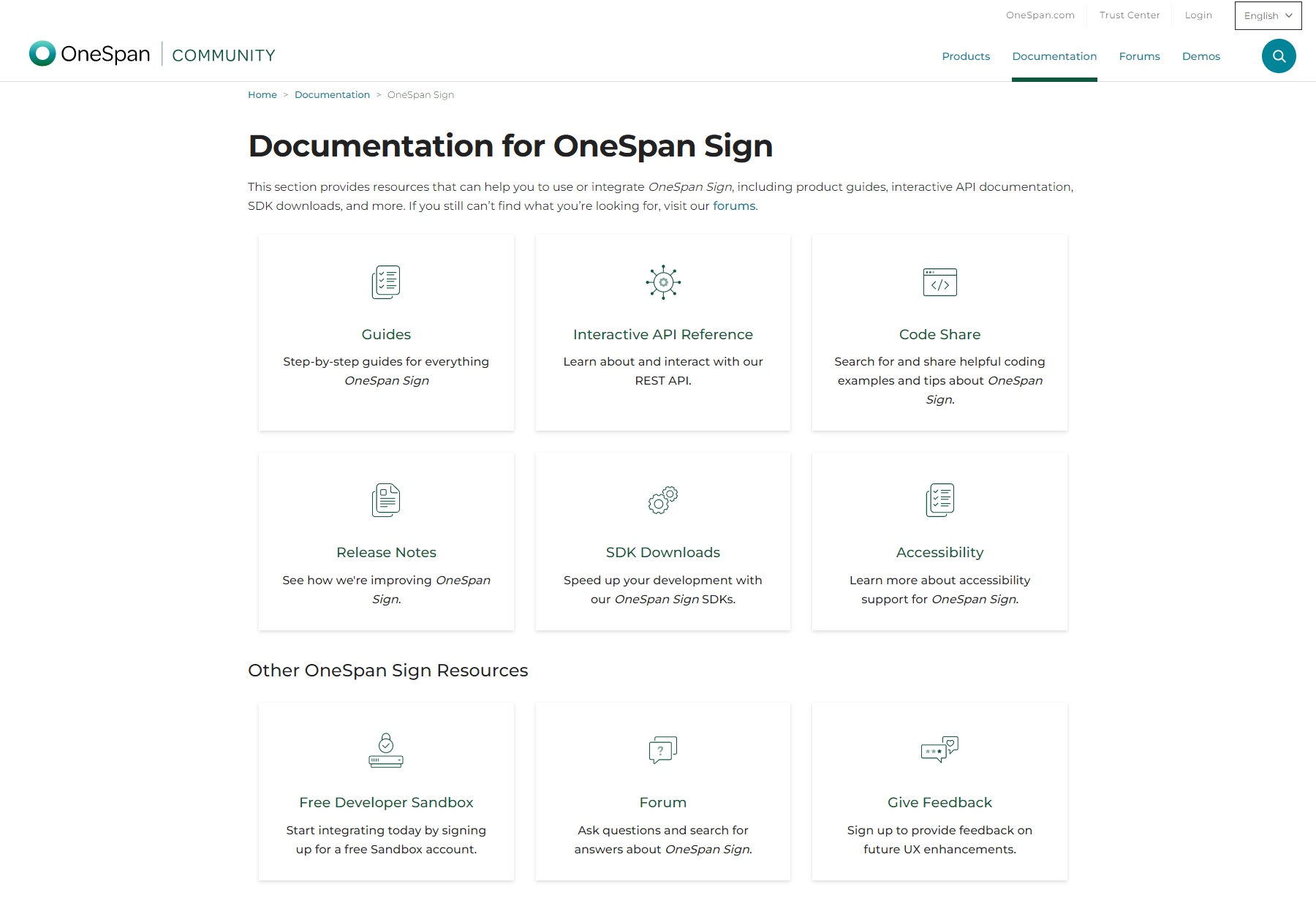Open the Accessibility title
The height and width of the screenshot is (906, 1316).
click(x=939, y=552)
